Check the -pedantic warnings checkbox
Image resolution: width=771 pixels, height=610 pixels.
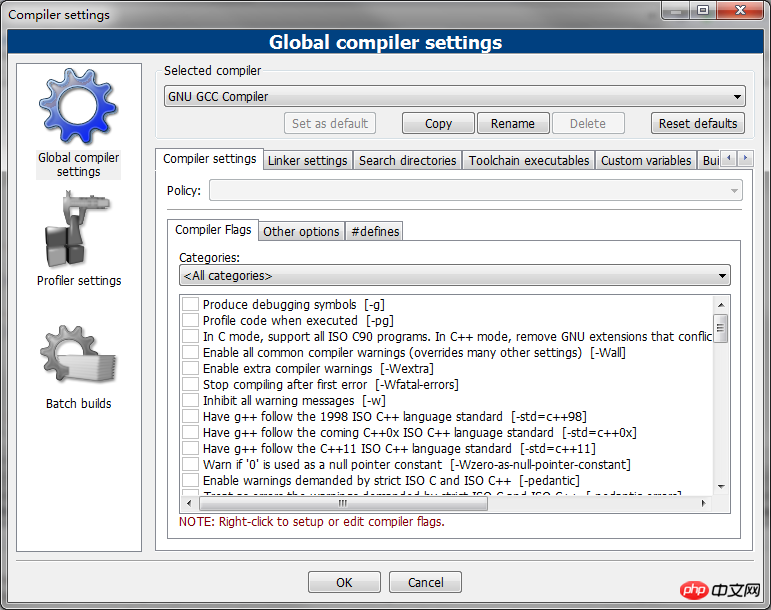click(x=190, y=480)
